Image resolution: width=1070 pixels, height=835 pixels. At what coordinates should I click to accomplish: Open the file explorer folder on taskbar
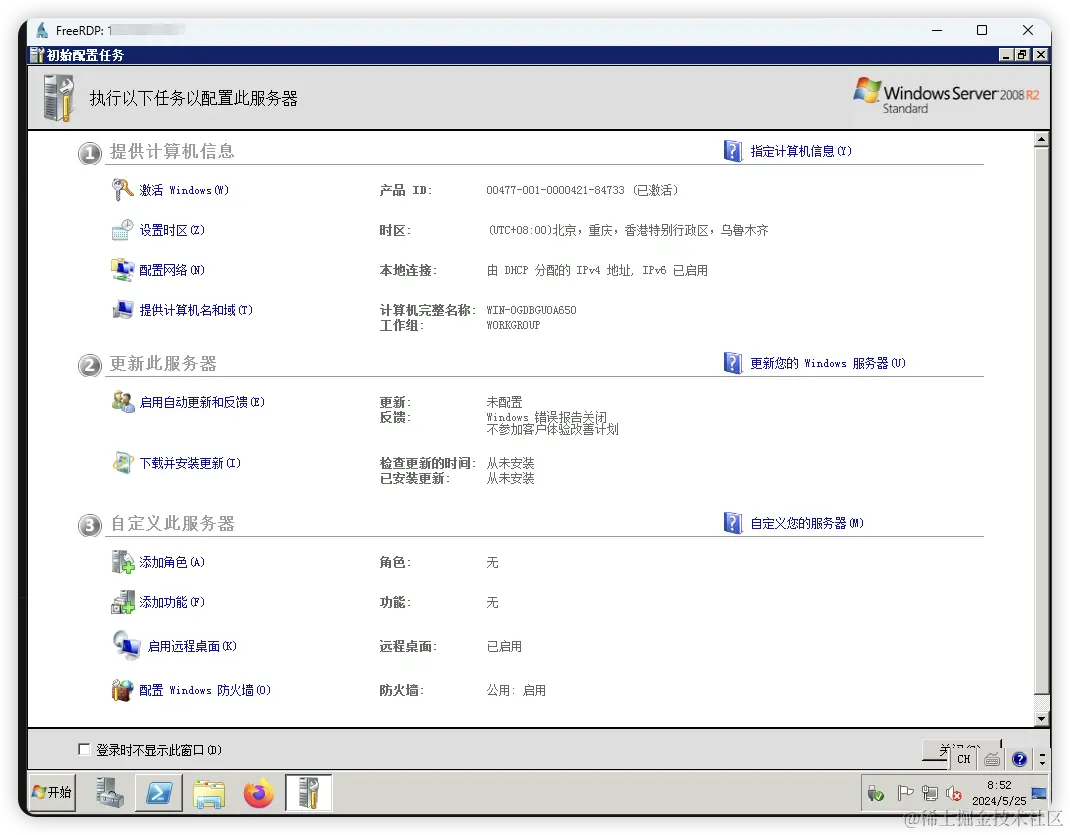pyautogui.click(x=209, y=793)
